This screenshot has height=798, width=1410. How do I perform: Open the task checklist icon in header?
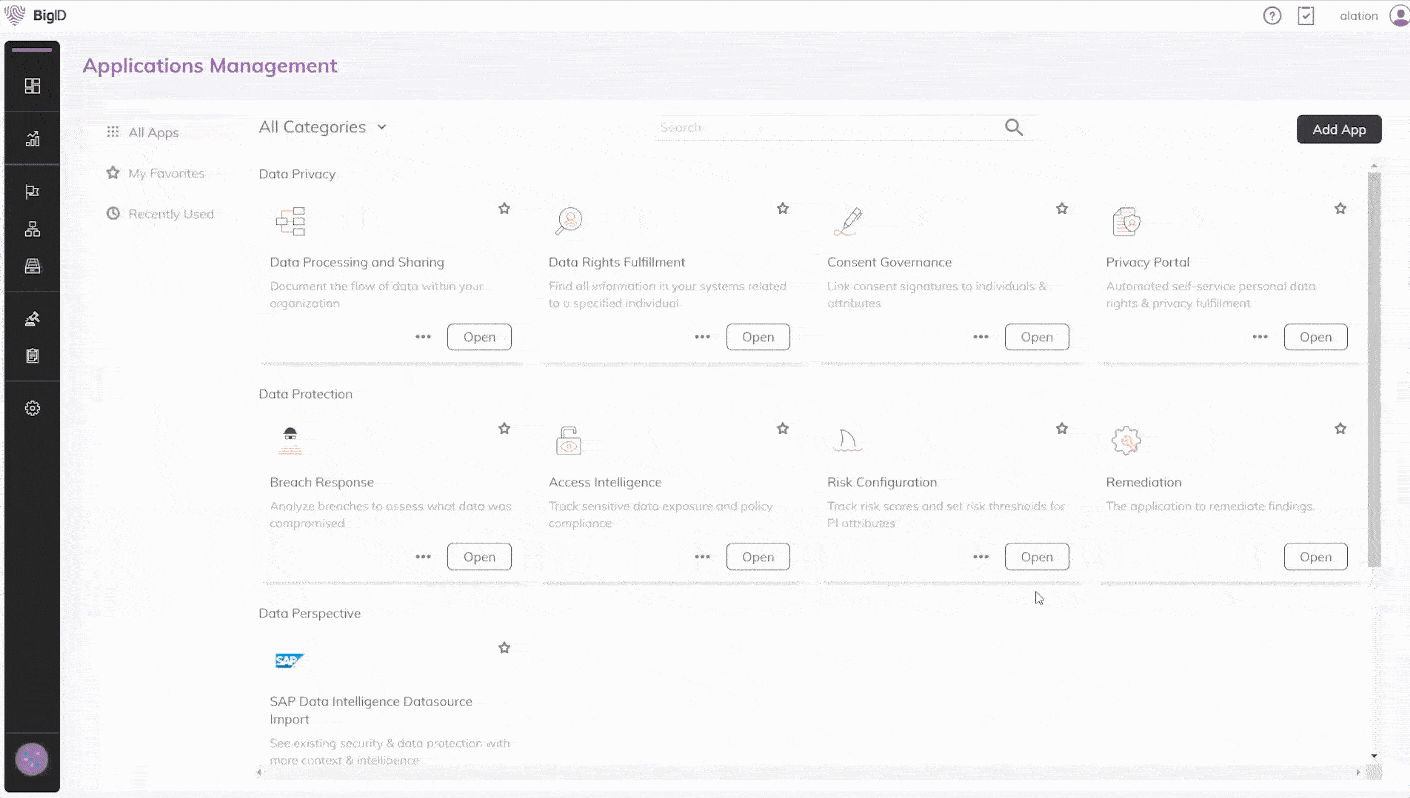[1306, 16]
